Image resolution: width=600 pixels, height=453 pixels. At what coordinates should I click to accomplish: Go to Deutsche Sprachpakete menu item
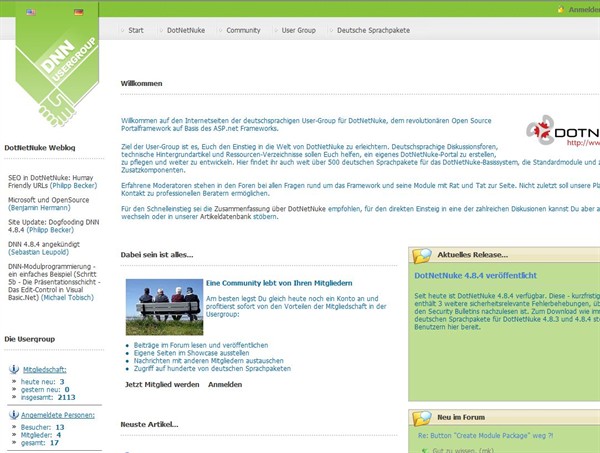pos(373,30)
